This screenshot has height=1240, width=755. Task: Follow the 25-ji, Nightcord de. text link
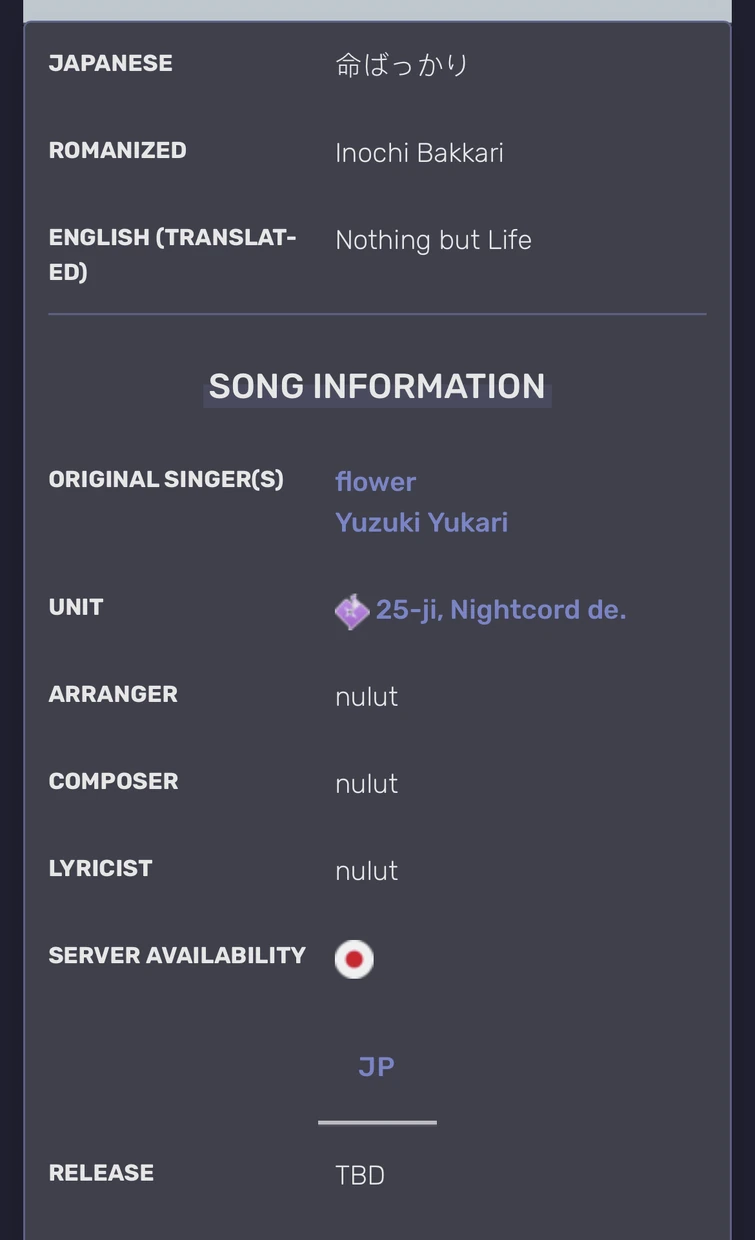point(501,610)
